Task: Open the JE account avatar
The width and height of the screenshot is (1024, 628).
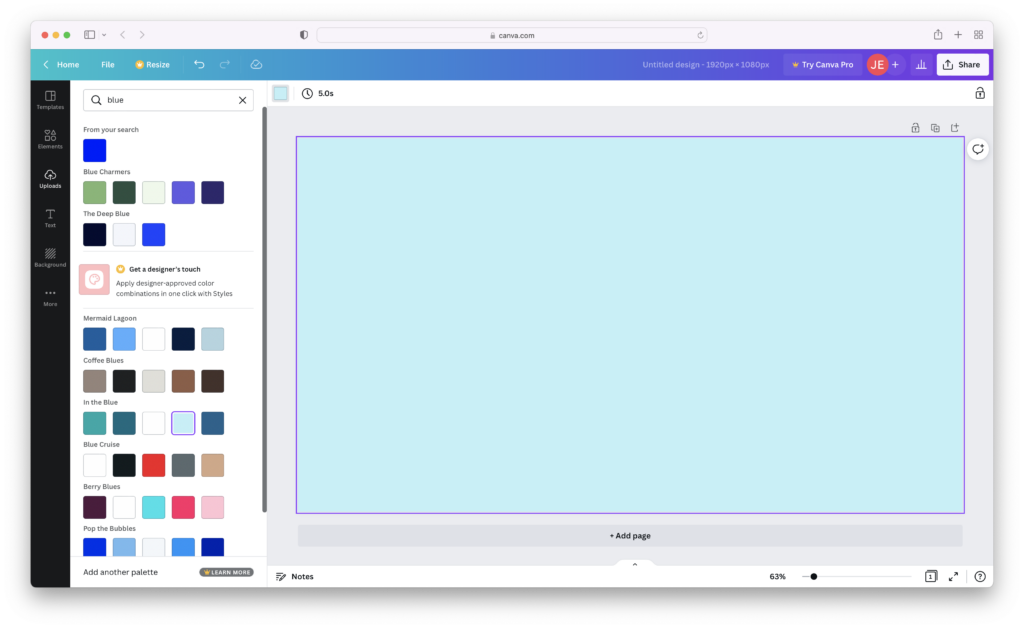Action: point(877,65)
